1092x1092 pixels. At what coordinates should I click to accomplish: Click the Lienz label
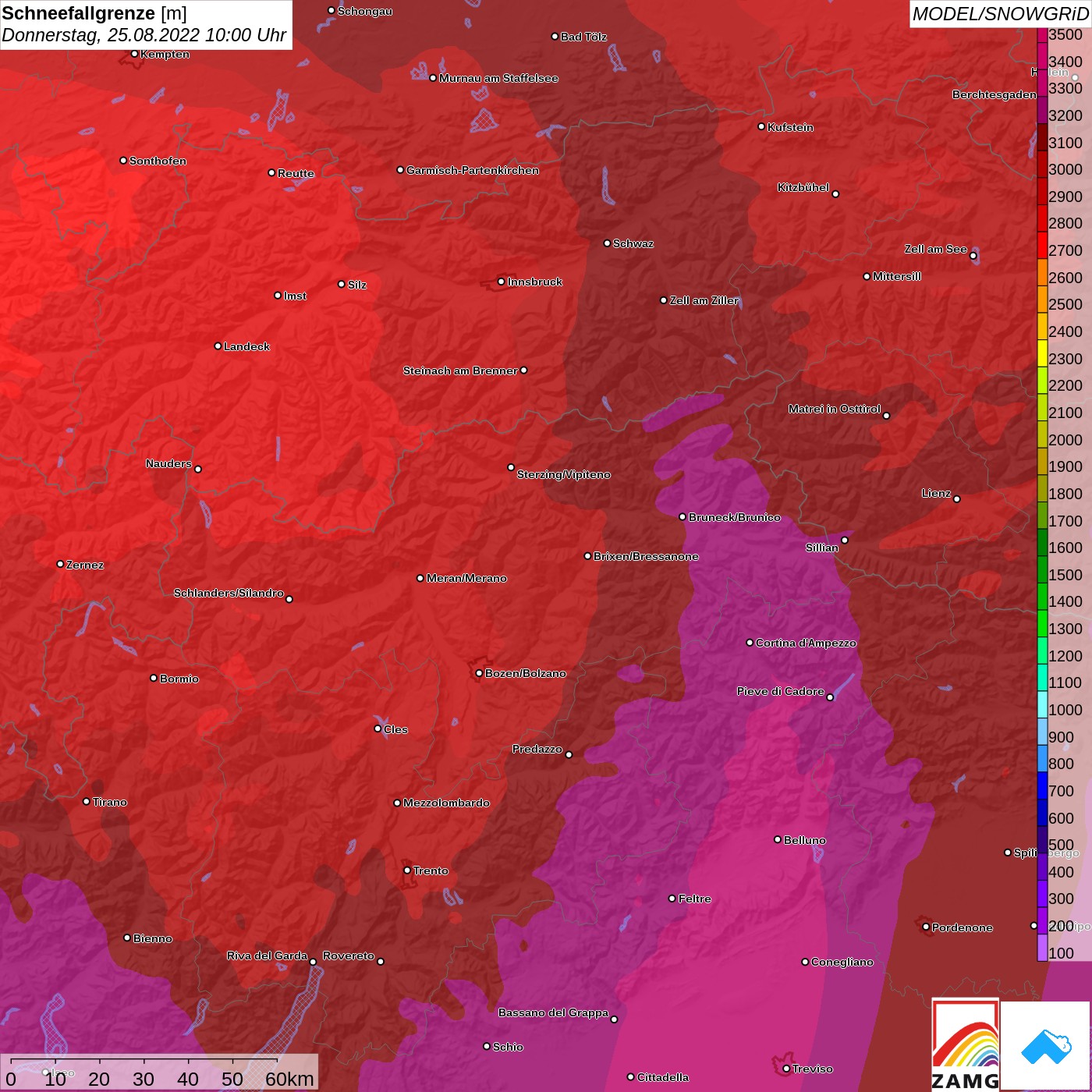click(x=936, y=493)
